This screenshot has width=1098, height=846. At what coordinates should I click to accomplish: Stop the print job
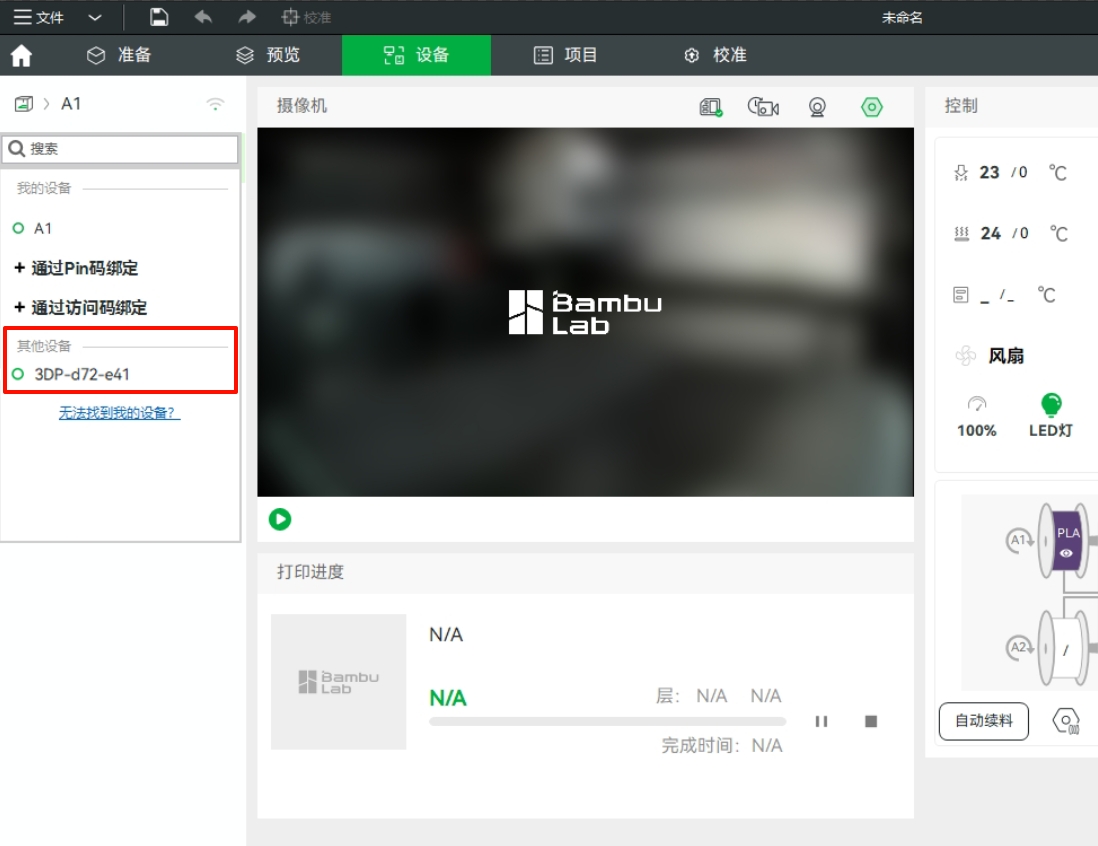coord(871,721)
